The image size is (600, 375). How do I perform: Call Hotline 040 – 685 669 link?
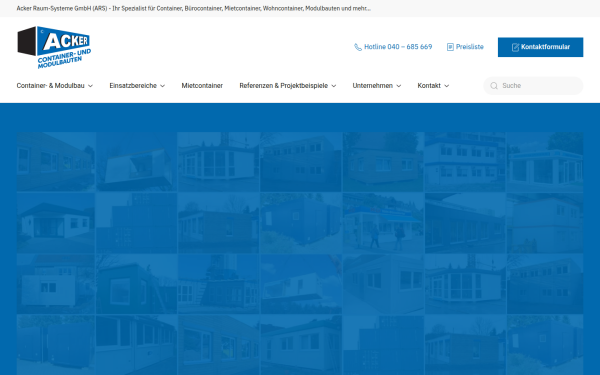tap(393, 47)
